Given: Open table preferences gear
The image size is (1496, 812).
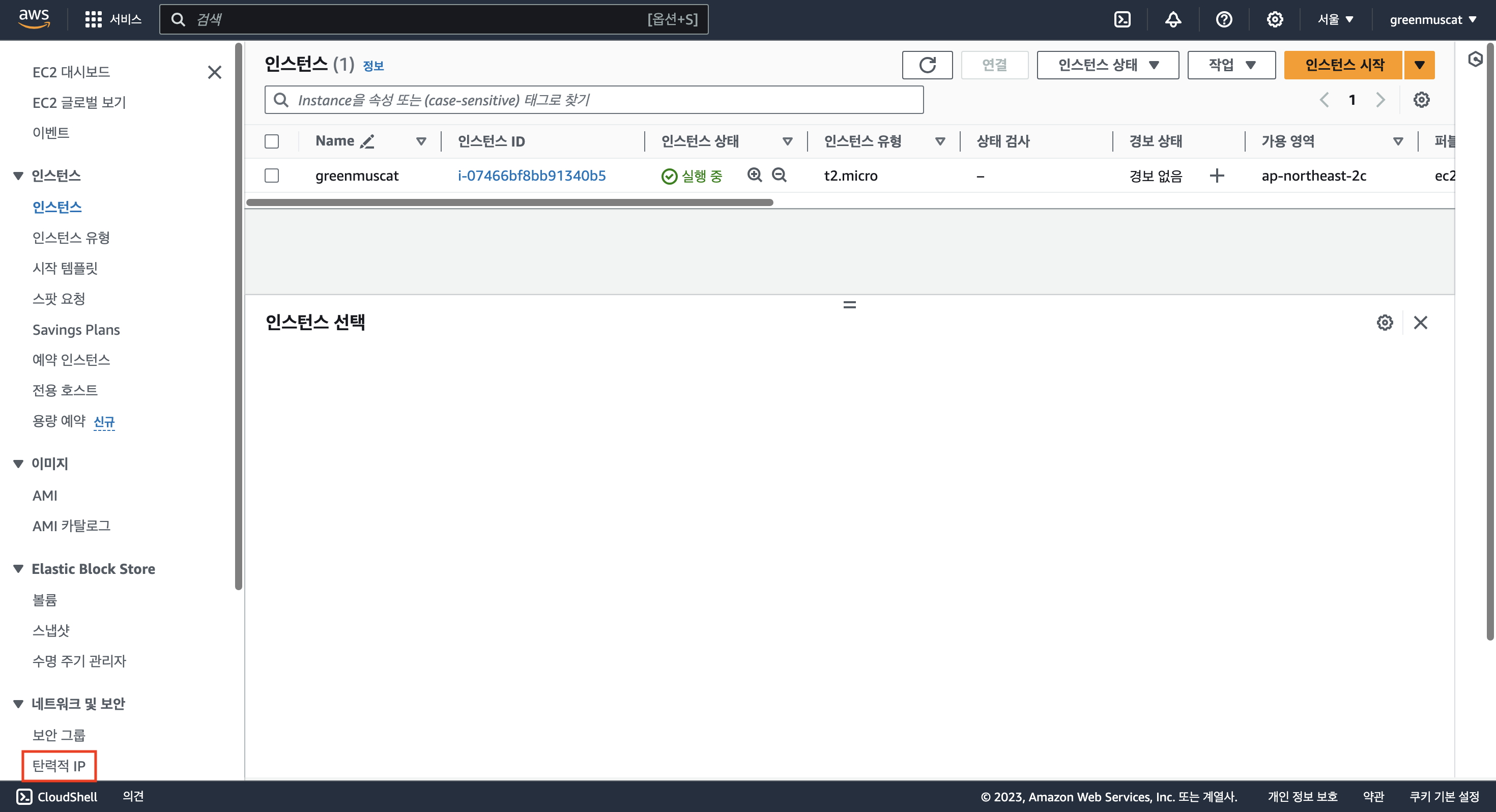Looking at the screenshot, I should pyautogui.click(x=1421, y=99).
